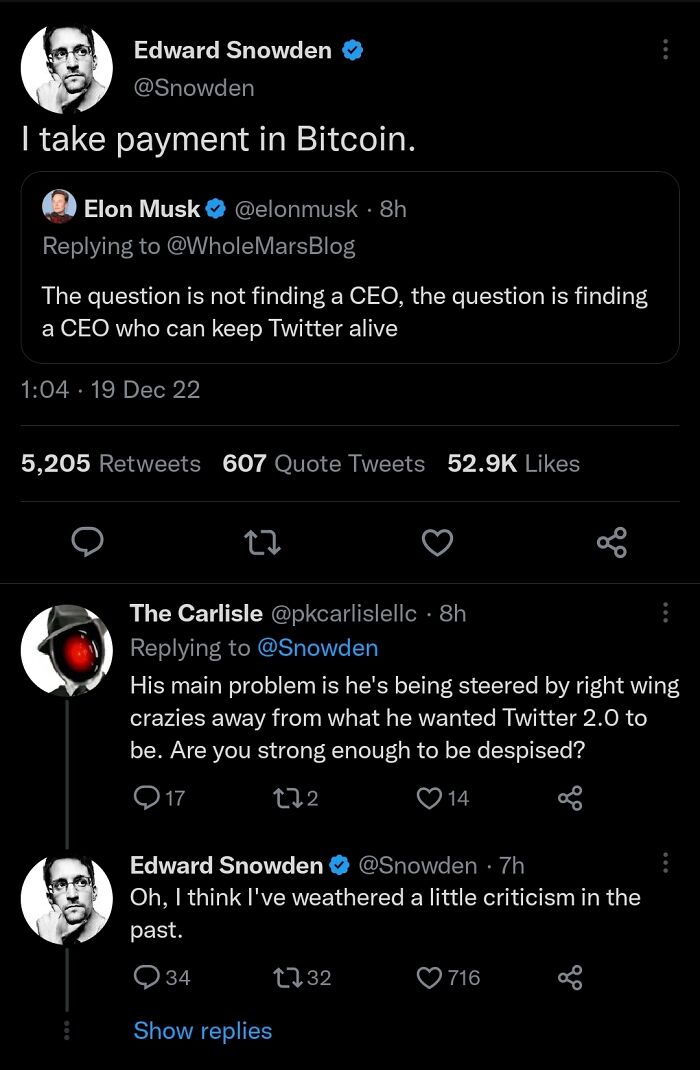The width and height of the screenshot is (700, 1070).
Task: Open The Carlisle's profile picture
Action: tap(66, 649)
